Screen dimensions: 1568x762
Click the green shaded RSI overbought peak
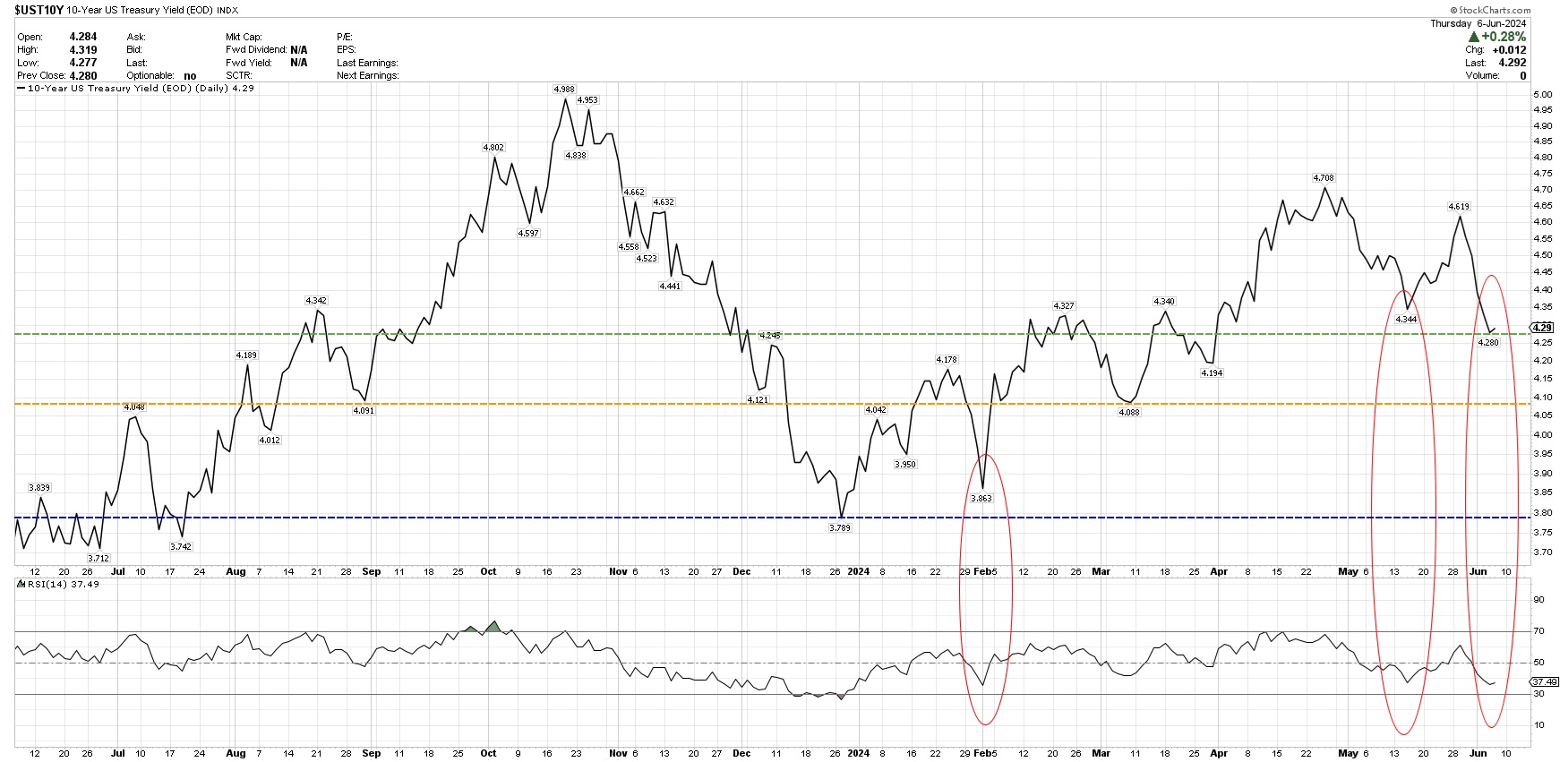point(492,627)
